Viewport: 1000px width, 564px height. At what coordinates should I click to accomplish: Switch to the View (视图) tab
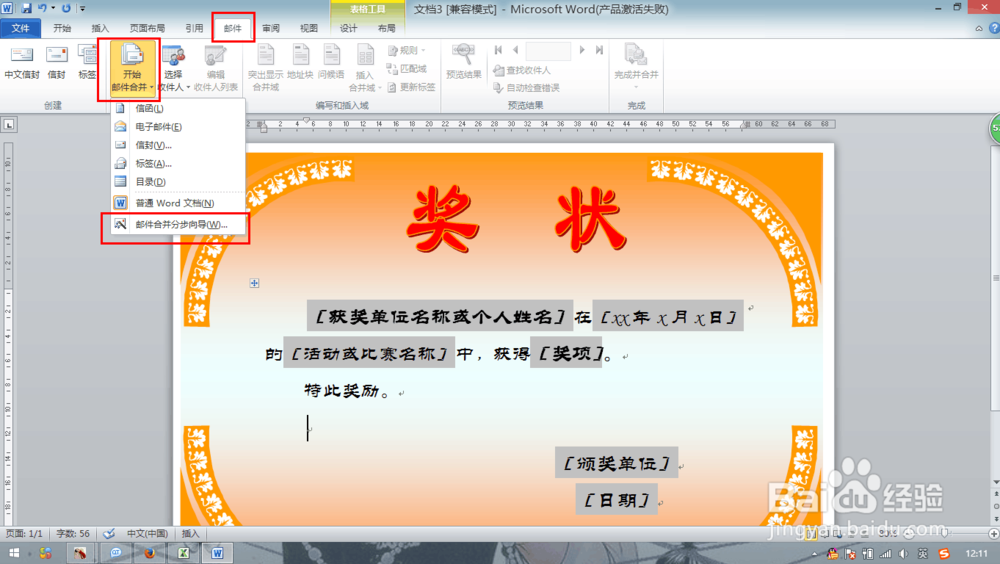click(x=309, y=28)
